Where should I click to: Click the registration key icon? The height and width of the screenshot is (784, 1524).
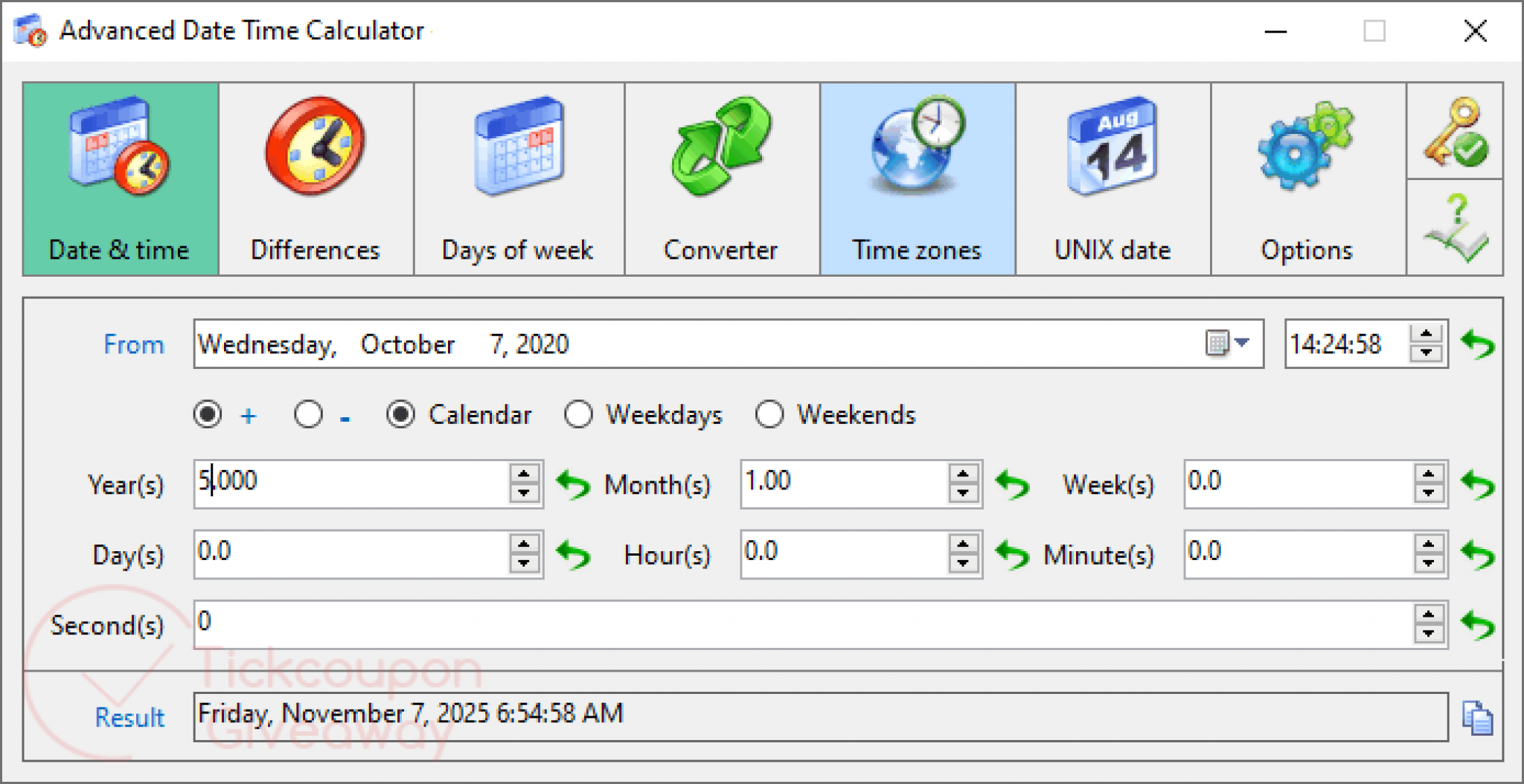[x=1455, y=132]
